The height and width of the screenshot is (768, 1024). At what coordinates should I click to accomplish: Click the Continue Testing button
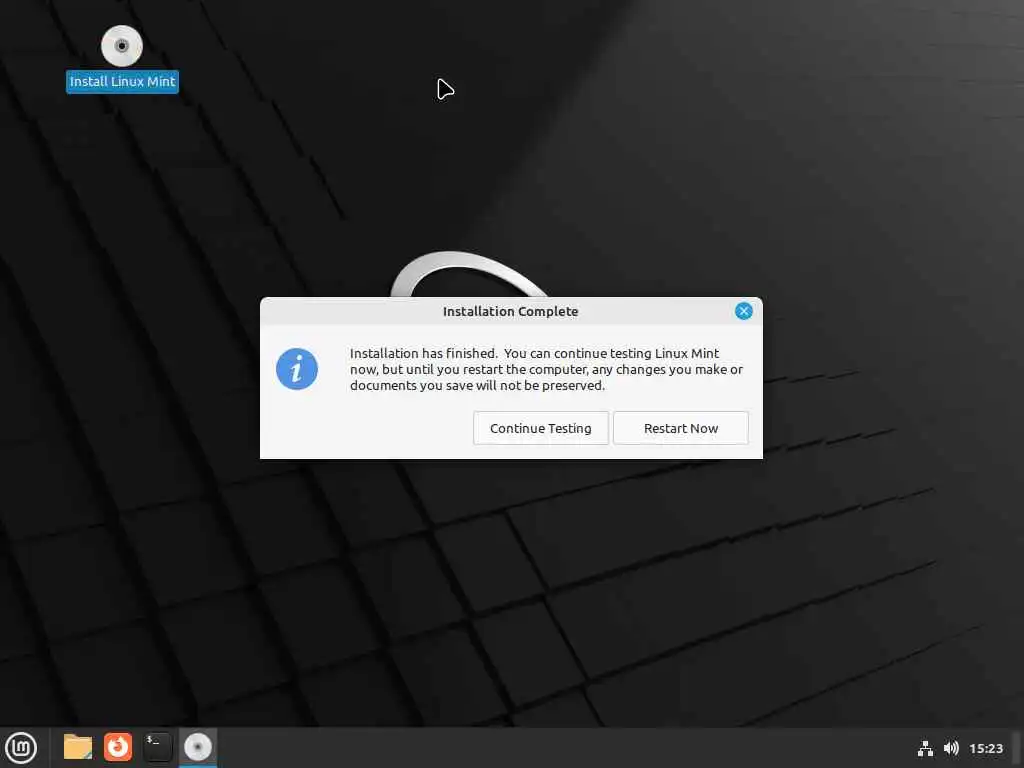[x=541, y=428]
